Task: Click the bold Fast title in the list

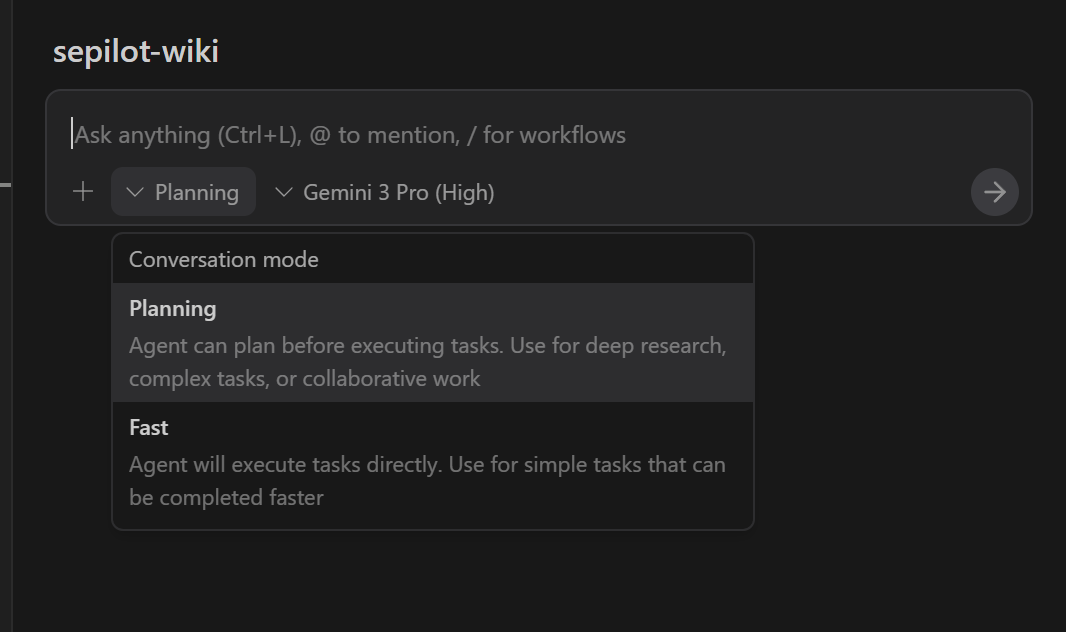Action: pyautogui.click(x=149, y=428)
